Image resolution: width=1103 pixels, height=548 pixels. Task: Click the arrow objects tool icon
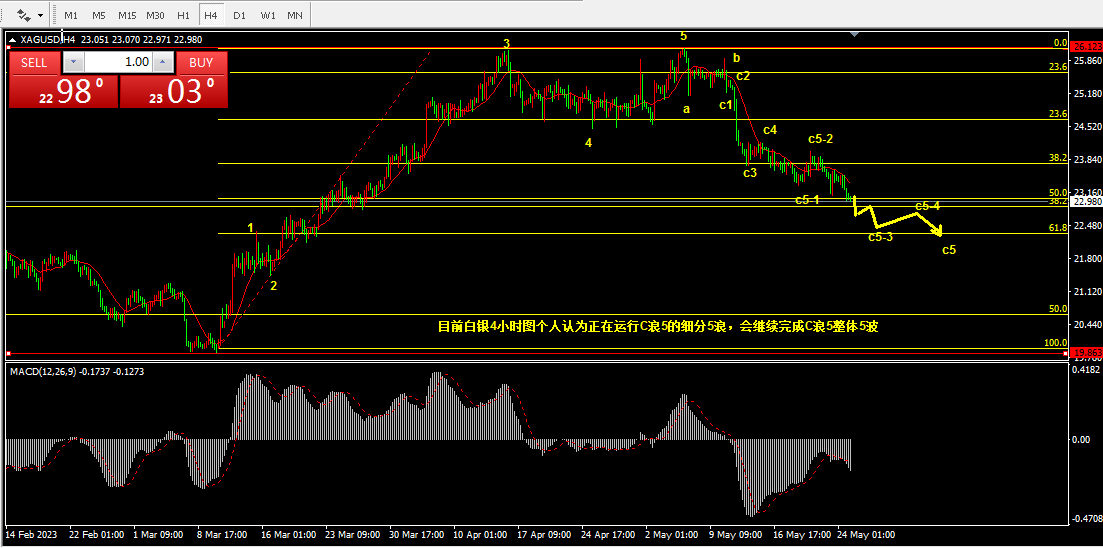(x=23, y=15)
